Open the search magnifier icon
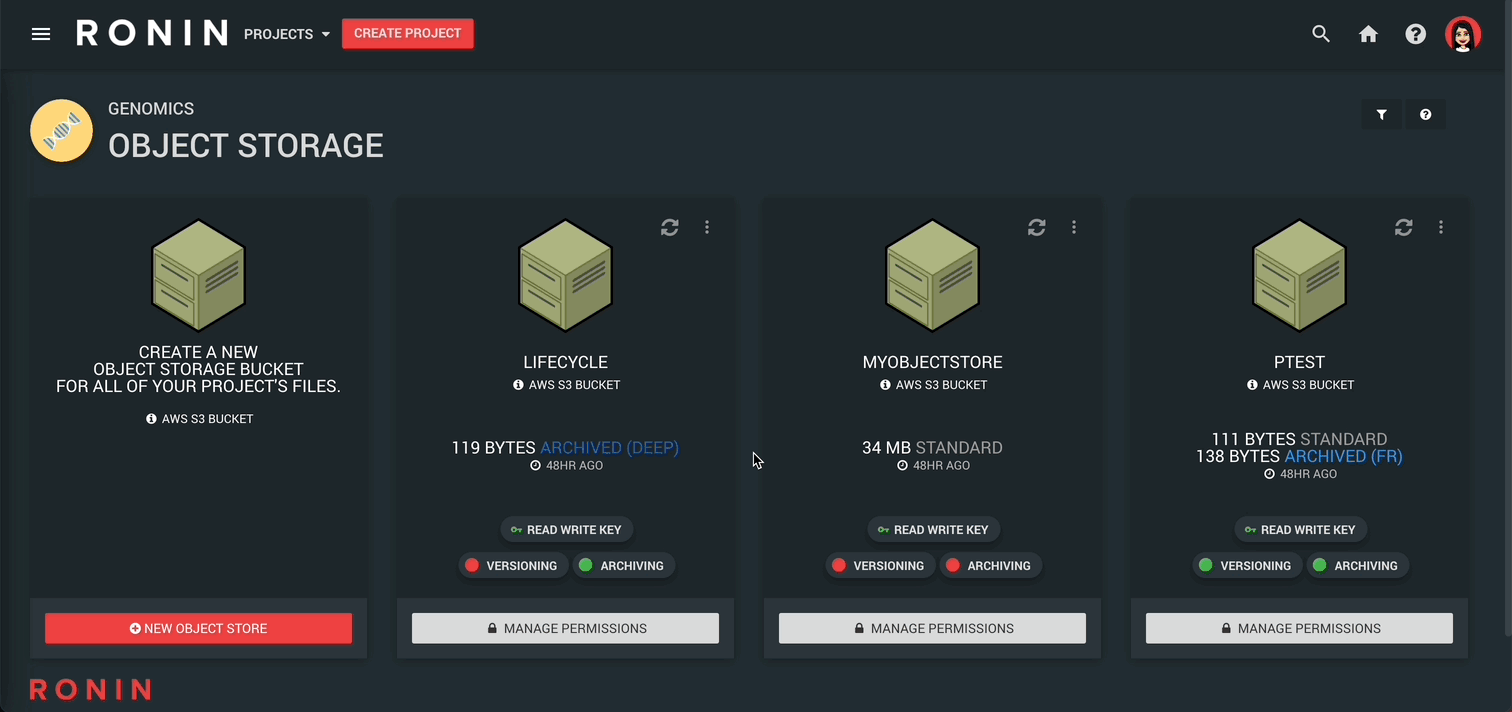Viewport: 1512px width, 712px height. tap(1321, 34)
